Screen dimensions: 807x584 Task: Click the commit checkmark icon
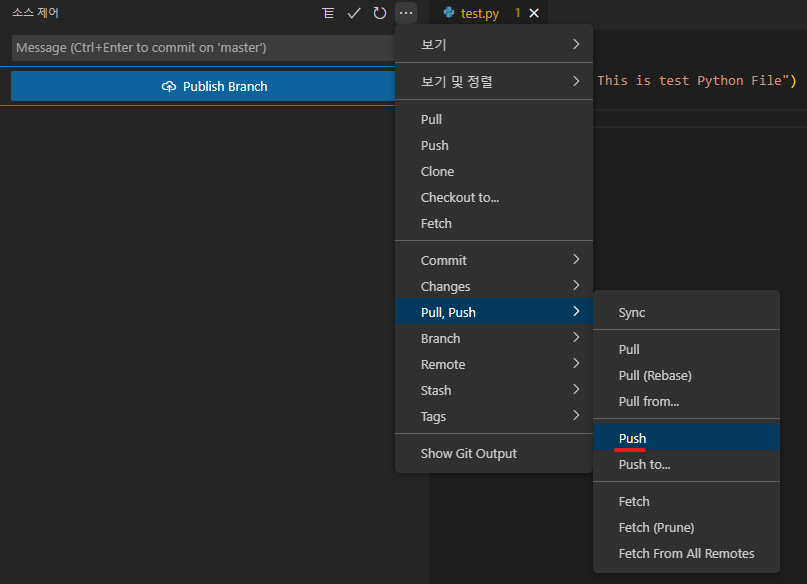pos(354,13)
